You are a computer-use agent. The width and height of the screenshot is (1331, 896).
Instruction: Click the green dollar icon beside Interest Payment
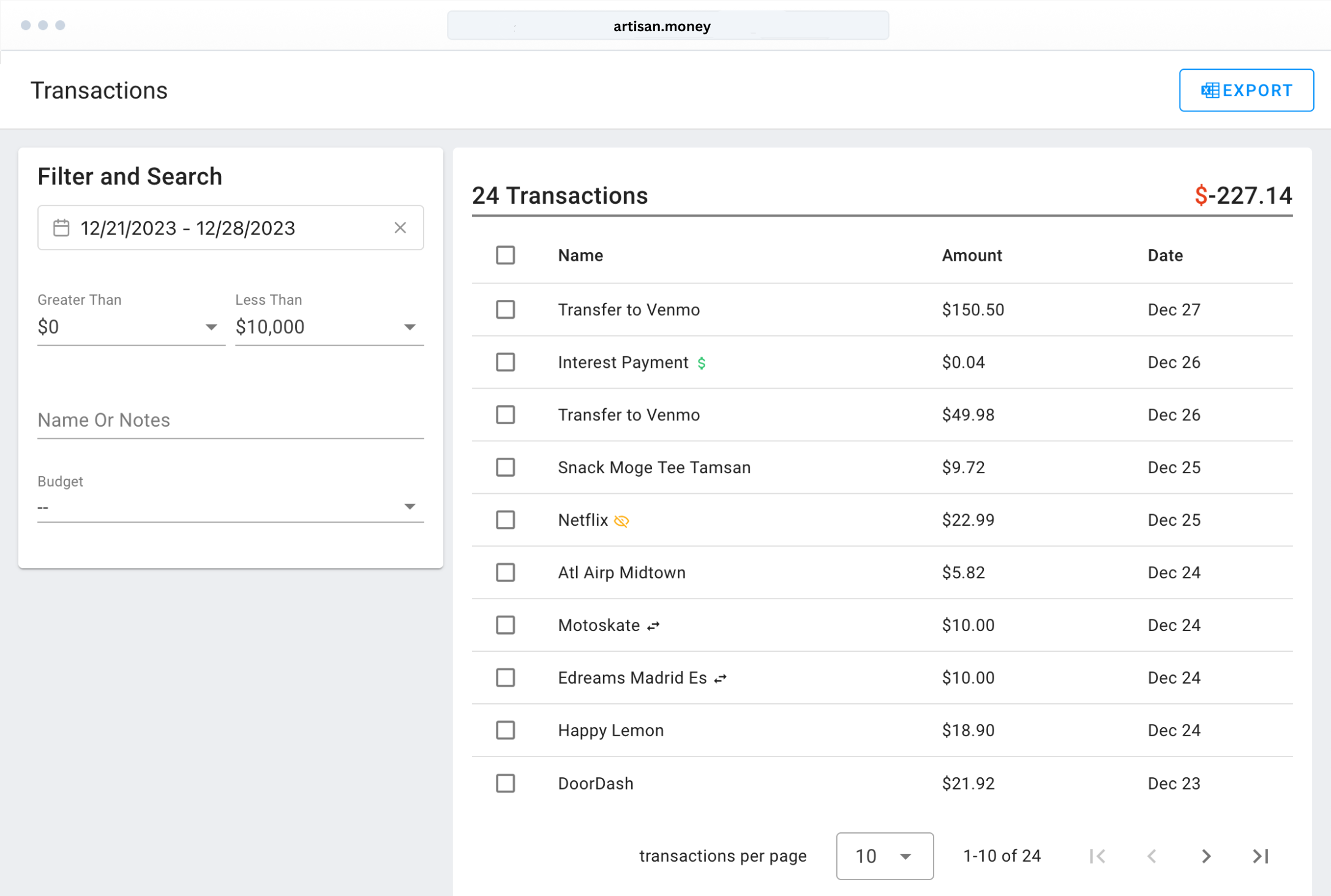pos(702,363)
